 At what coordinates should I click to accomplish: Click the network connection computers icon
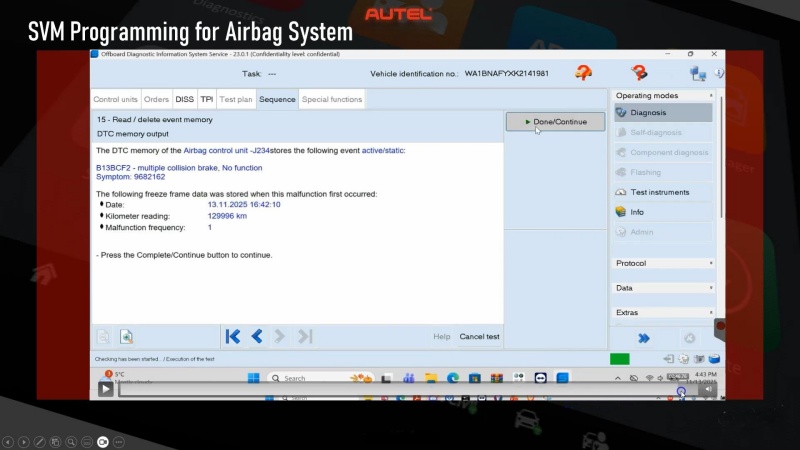click(x=698, y=73)
